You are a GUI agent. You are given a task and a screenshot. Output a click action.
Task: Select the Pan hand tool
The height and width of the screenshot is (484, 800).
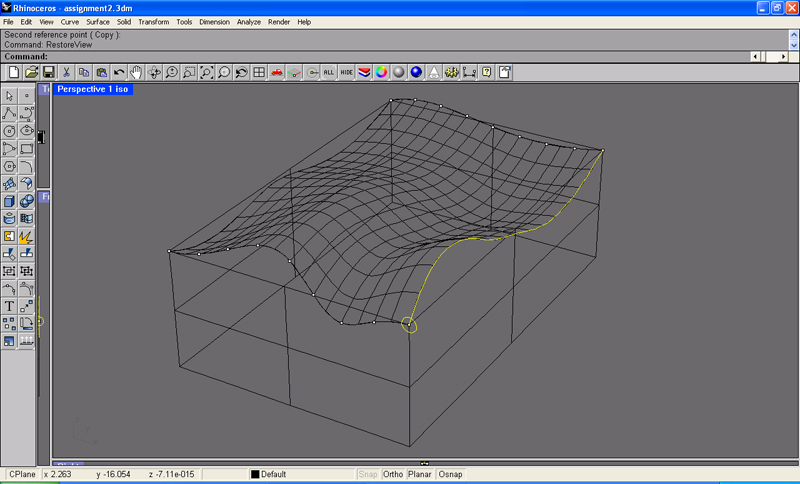[136, 72]
